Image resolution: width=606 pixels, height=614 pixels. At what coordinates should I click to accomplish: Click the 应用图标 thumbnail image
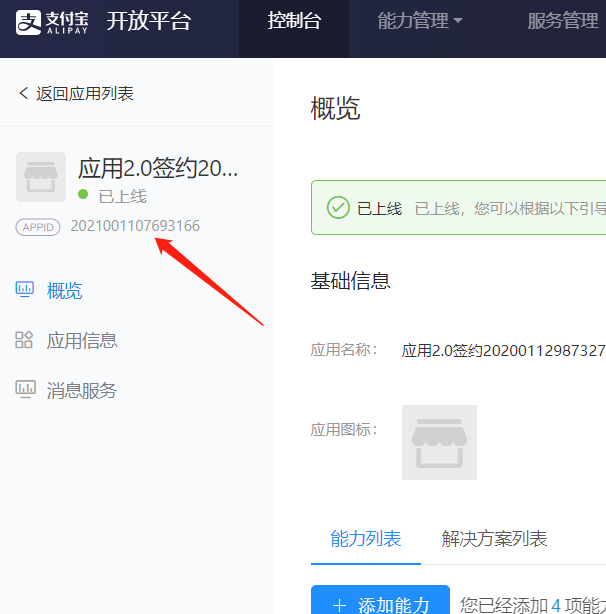[439, 442]
